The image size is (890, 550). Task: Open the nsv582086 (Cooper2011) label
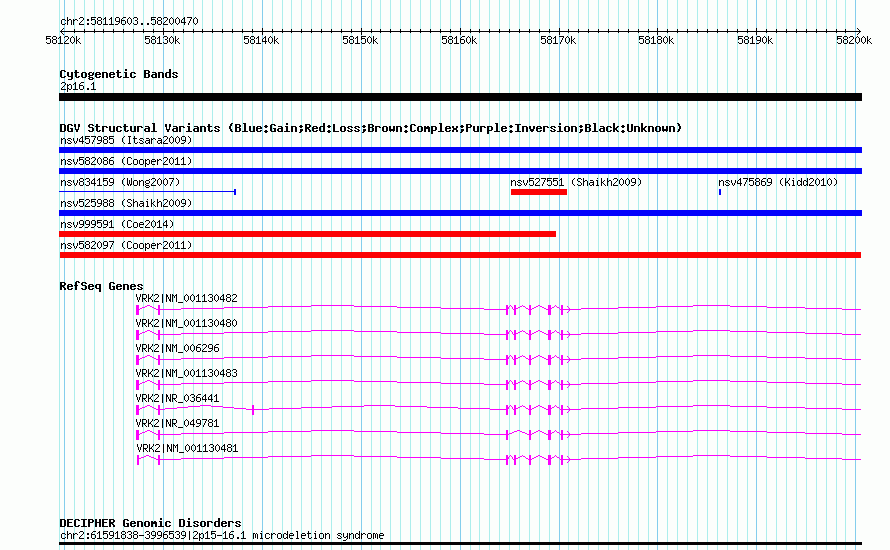(126, 161)
